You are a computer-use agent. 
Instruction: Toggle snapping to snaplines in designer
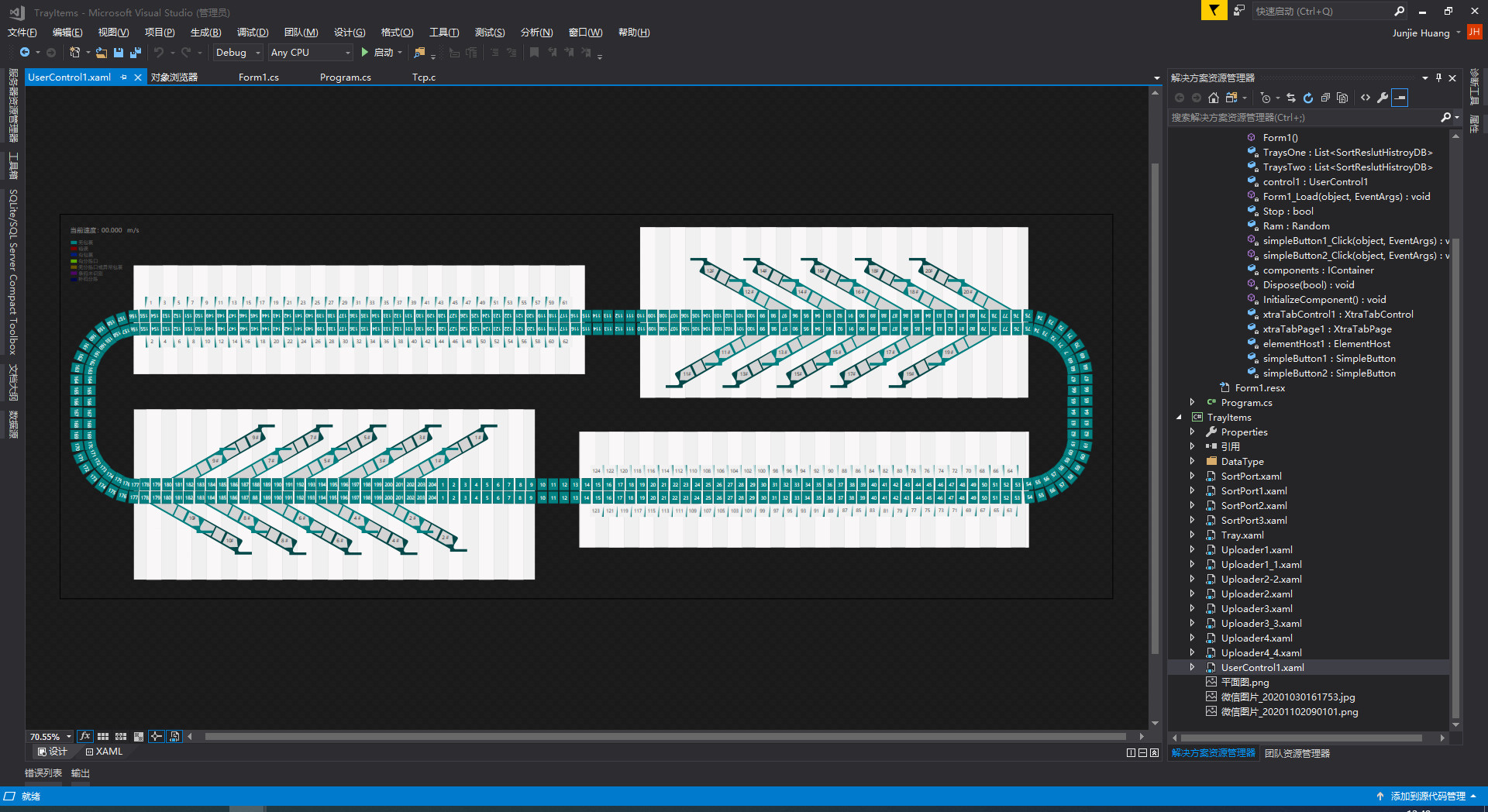pos(157,736)
